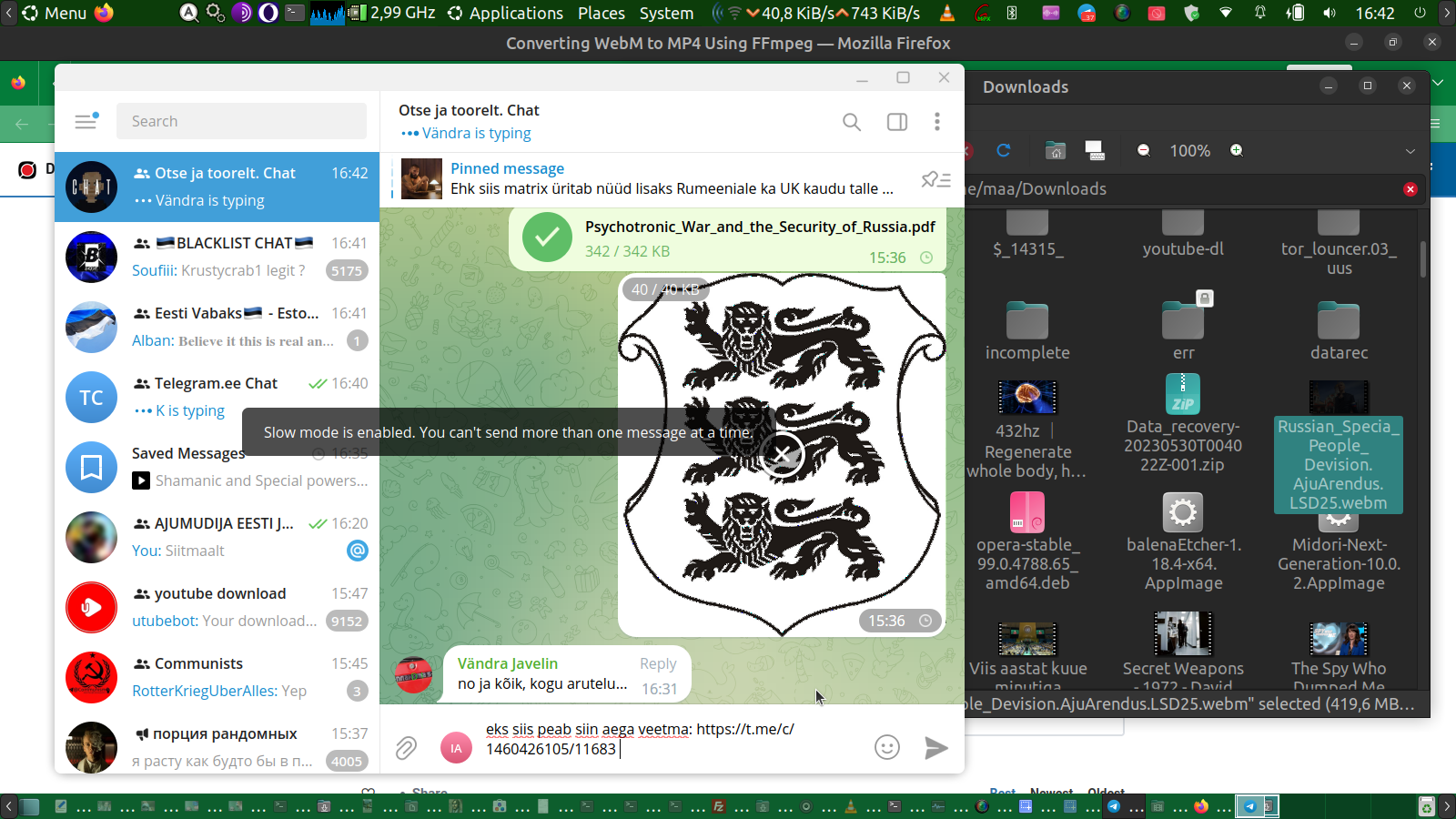This screenshot has height=819, width=1456.
Task: Launch Firefox from the top panel
Action: coord(105,13)
